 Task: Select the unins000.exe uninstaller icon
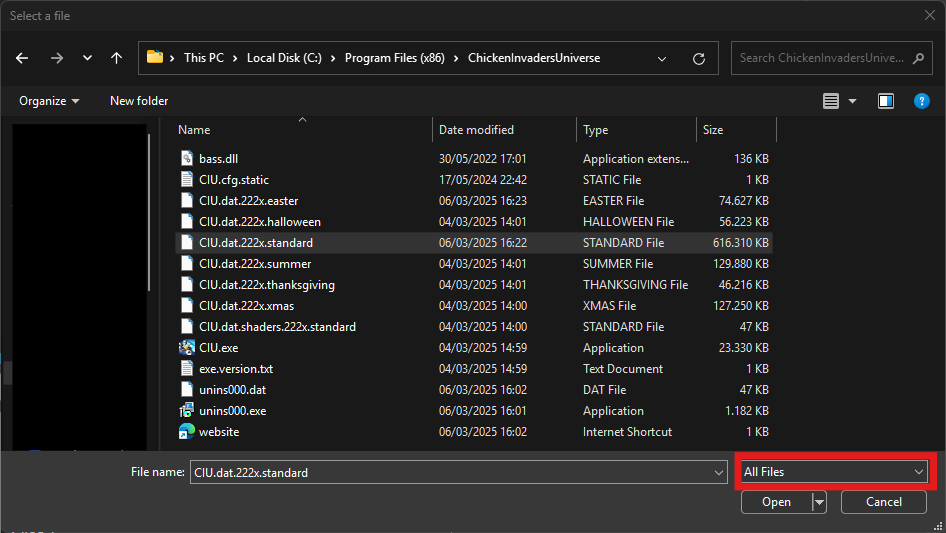(x=187, y=411)
